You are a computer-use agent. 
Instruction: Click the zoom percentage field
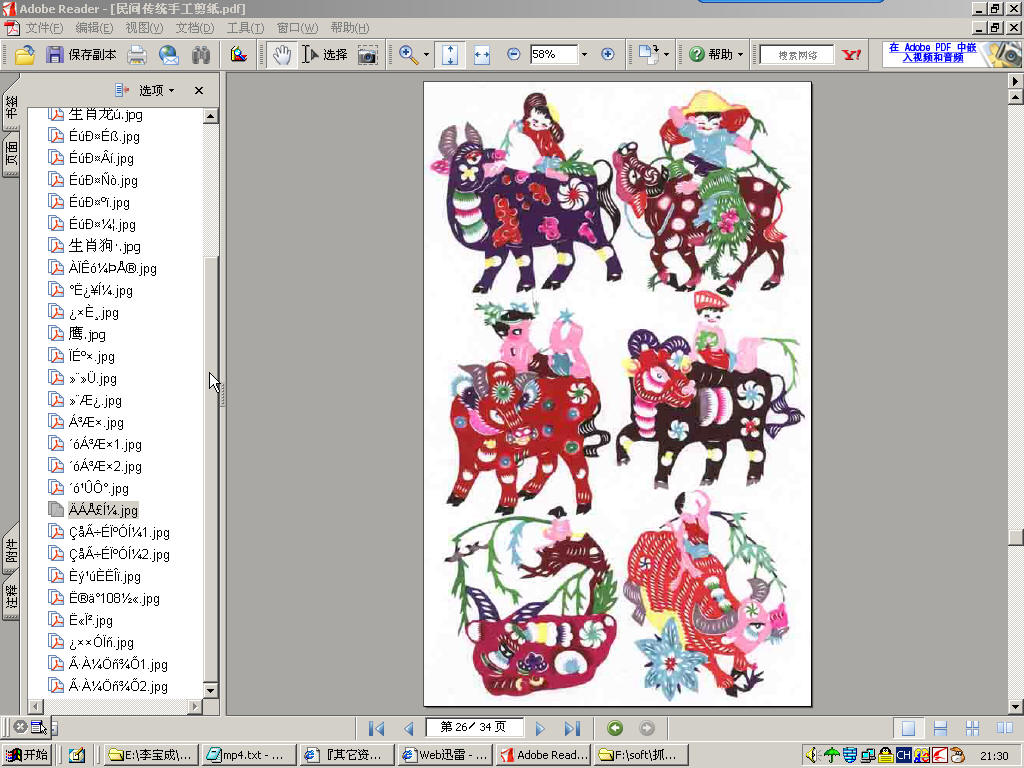(x=554, y=54)
